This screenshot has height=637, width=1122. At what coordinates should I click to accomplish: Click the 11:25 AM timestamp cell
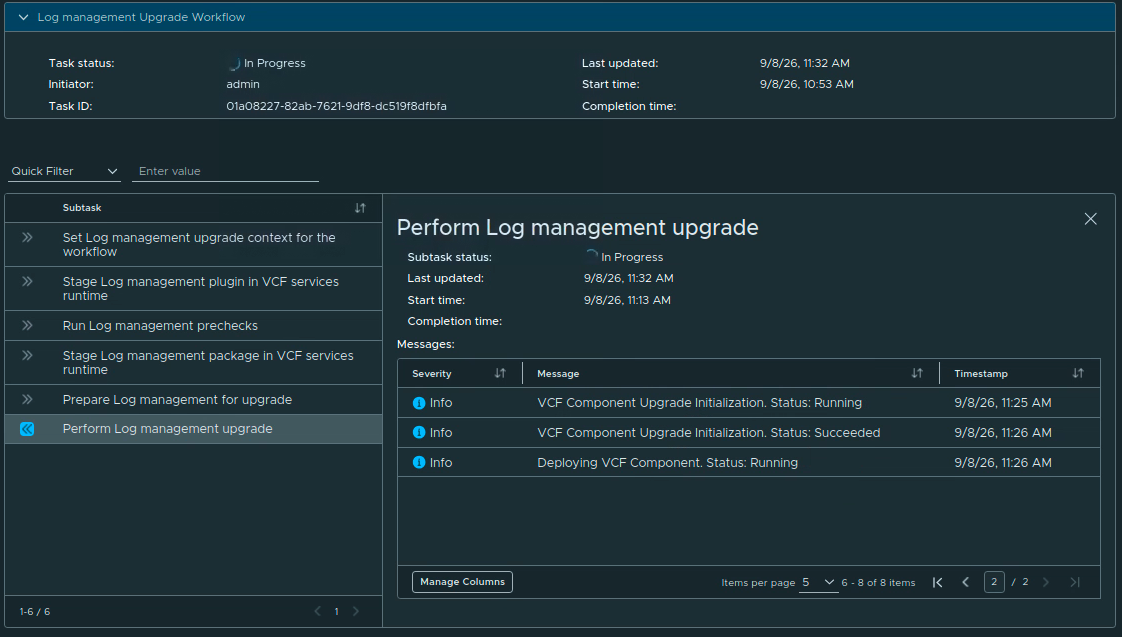[x=1003, y=403]
